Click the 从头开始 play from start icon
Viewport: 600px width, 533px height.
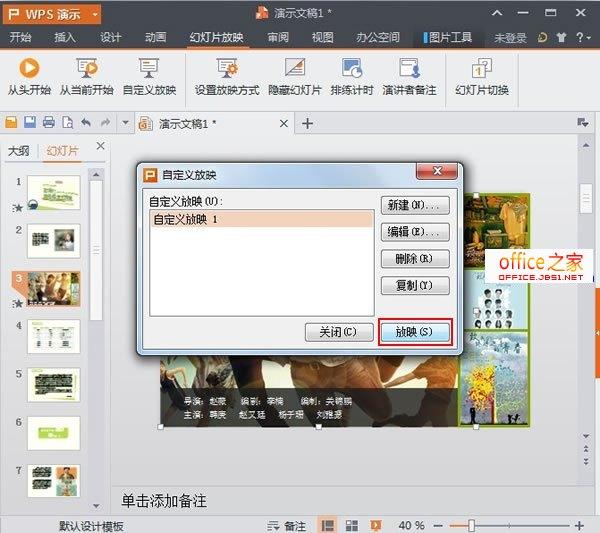[29, 69]
